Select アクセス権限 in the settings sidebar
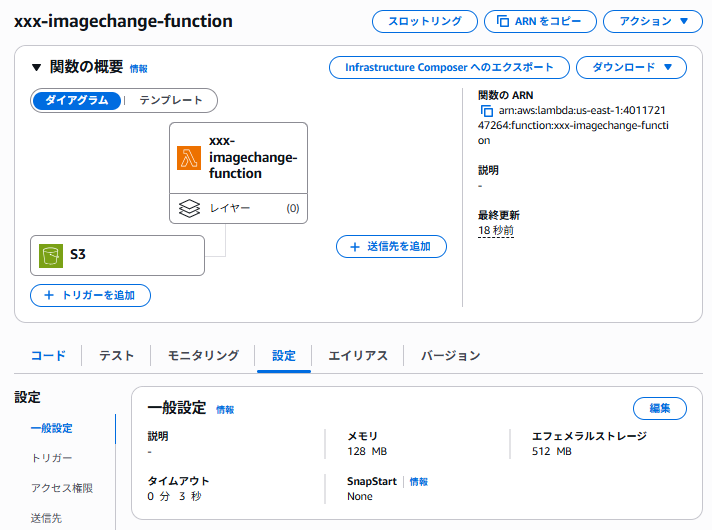 tap(62, 488)
